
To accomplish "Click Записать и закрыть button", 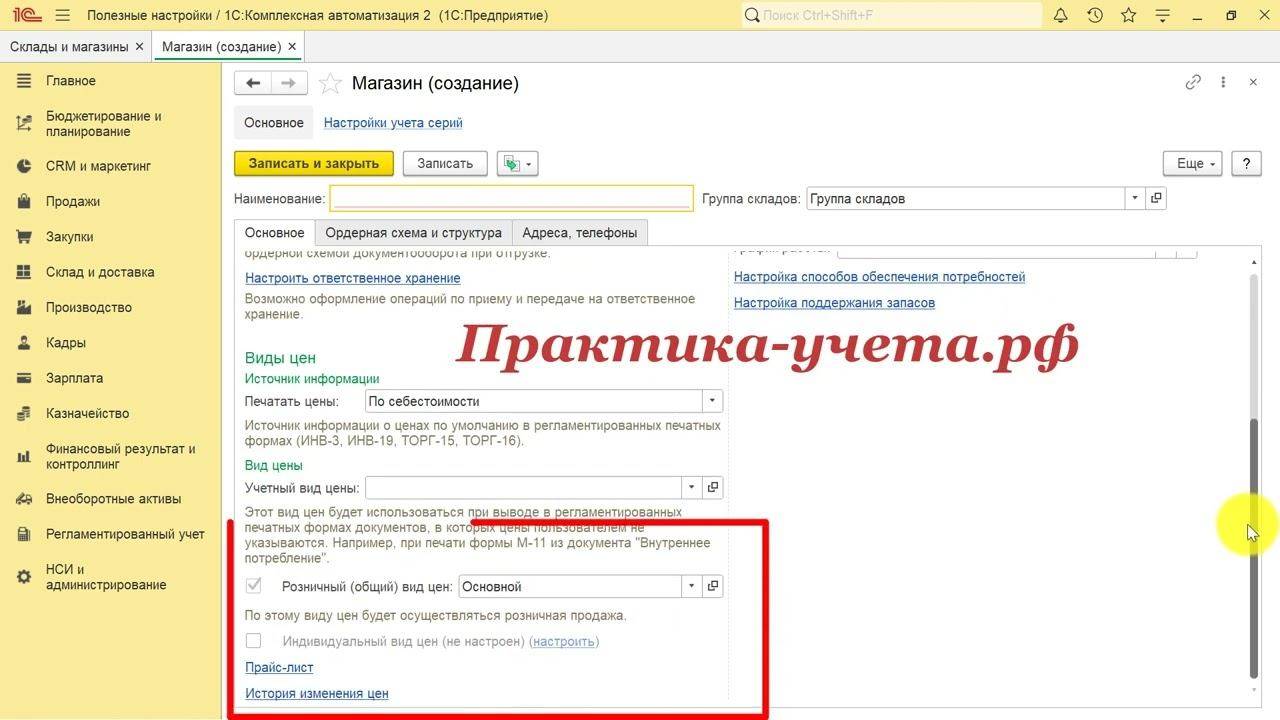I will [314, 163].
